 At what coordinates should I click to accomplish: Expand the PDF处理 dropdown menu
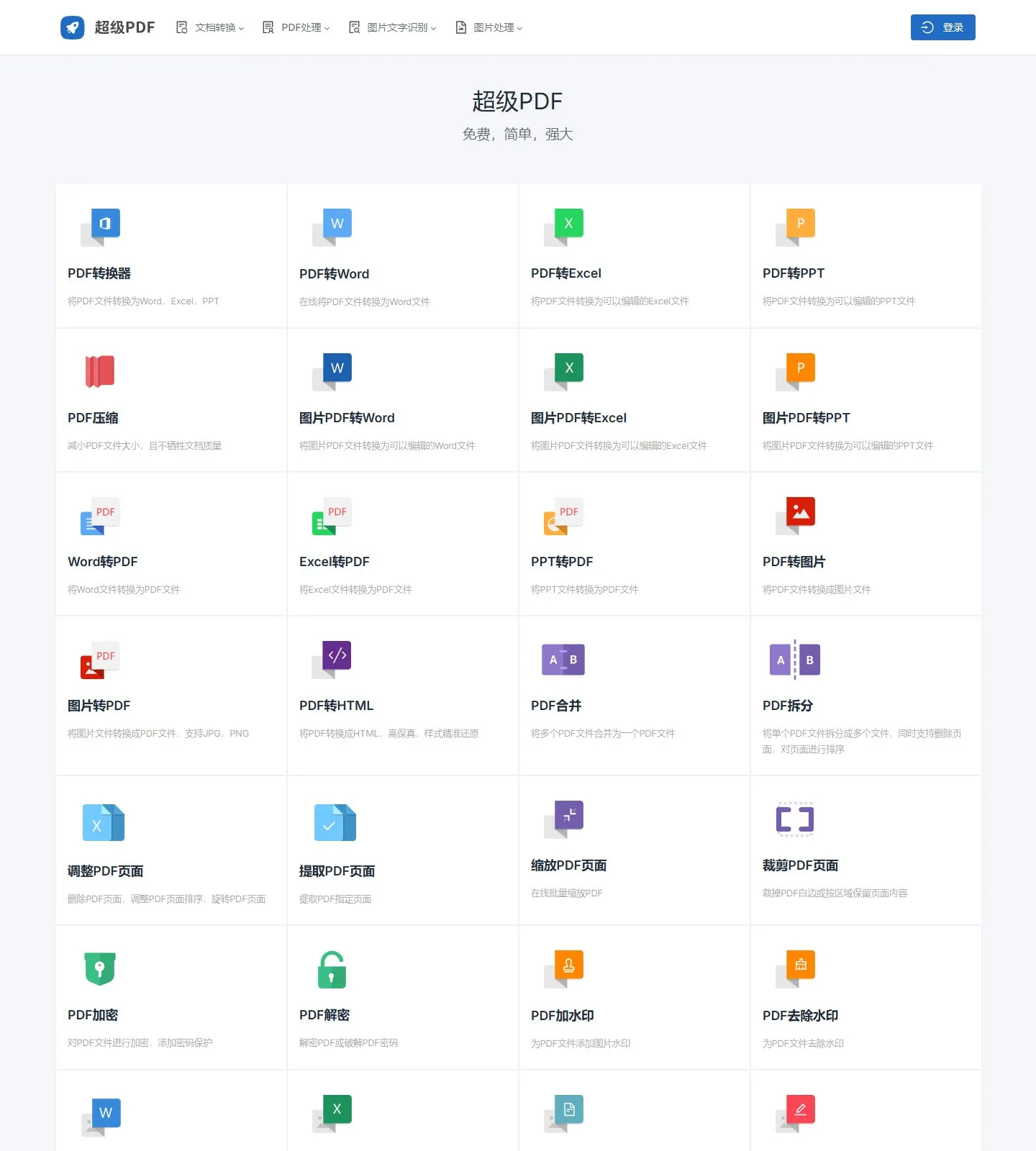(x=296, y=27)
